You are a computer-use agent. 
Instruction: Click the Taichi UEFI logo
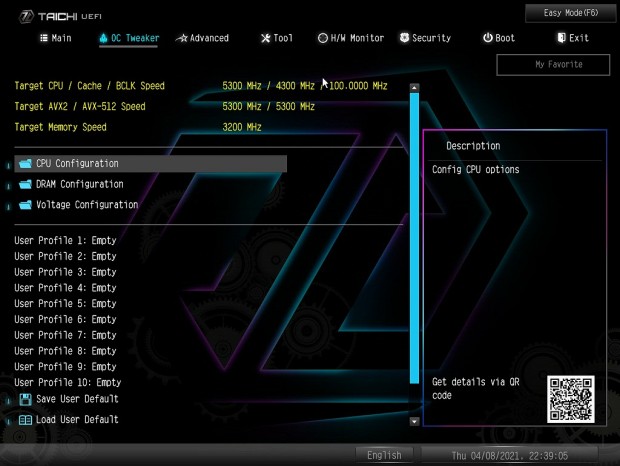click(x=60, y=16)
